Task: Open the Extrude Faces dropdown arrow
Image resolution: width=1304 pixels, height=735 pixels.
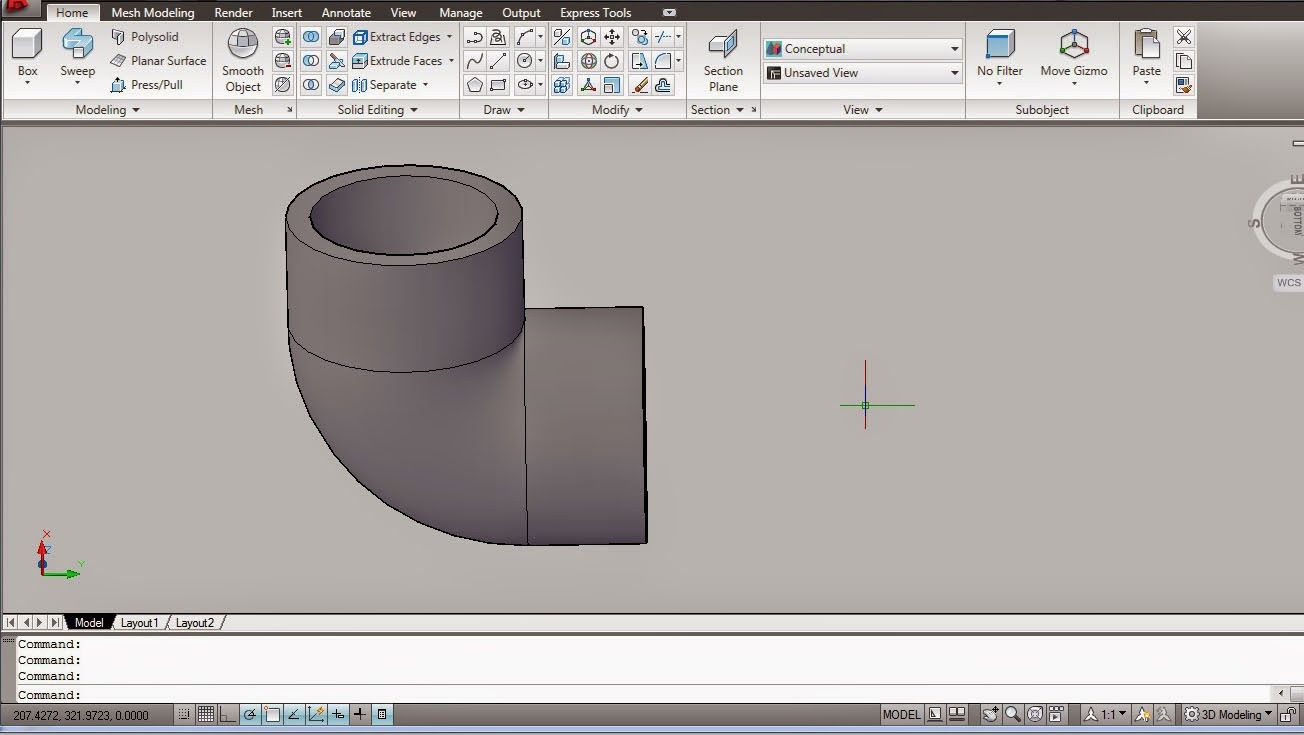Action: 451,61
